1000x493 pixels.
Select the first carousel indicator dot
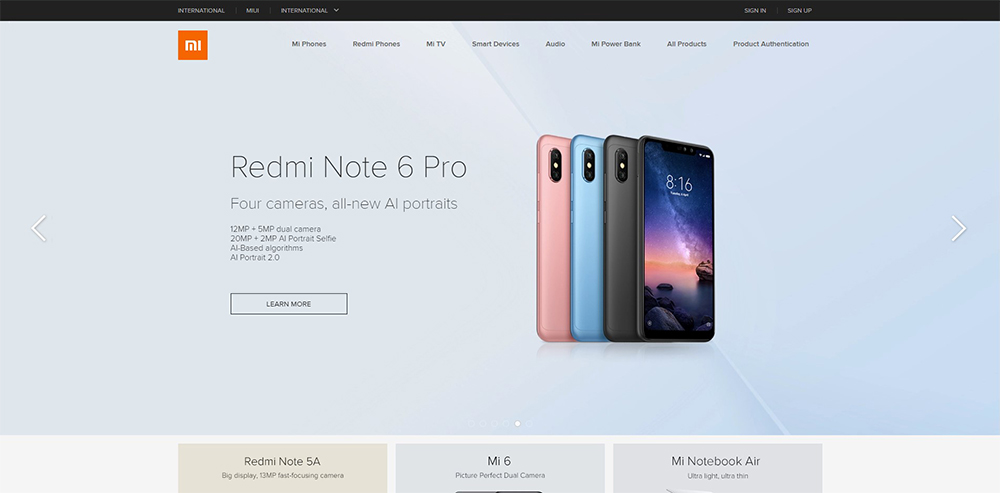tap(471, 423)
